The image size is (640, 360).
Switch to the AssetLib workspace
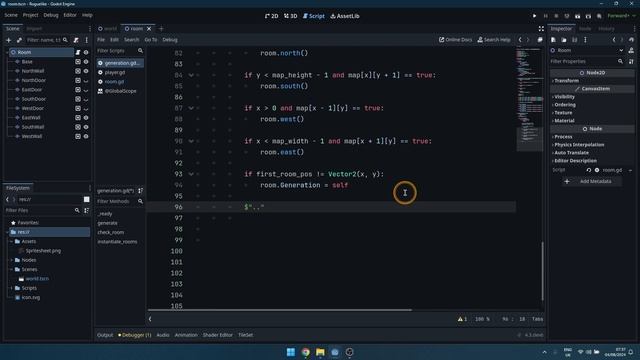click(345, 16)
